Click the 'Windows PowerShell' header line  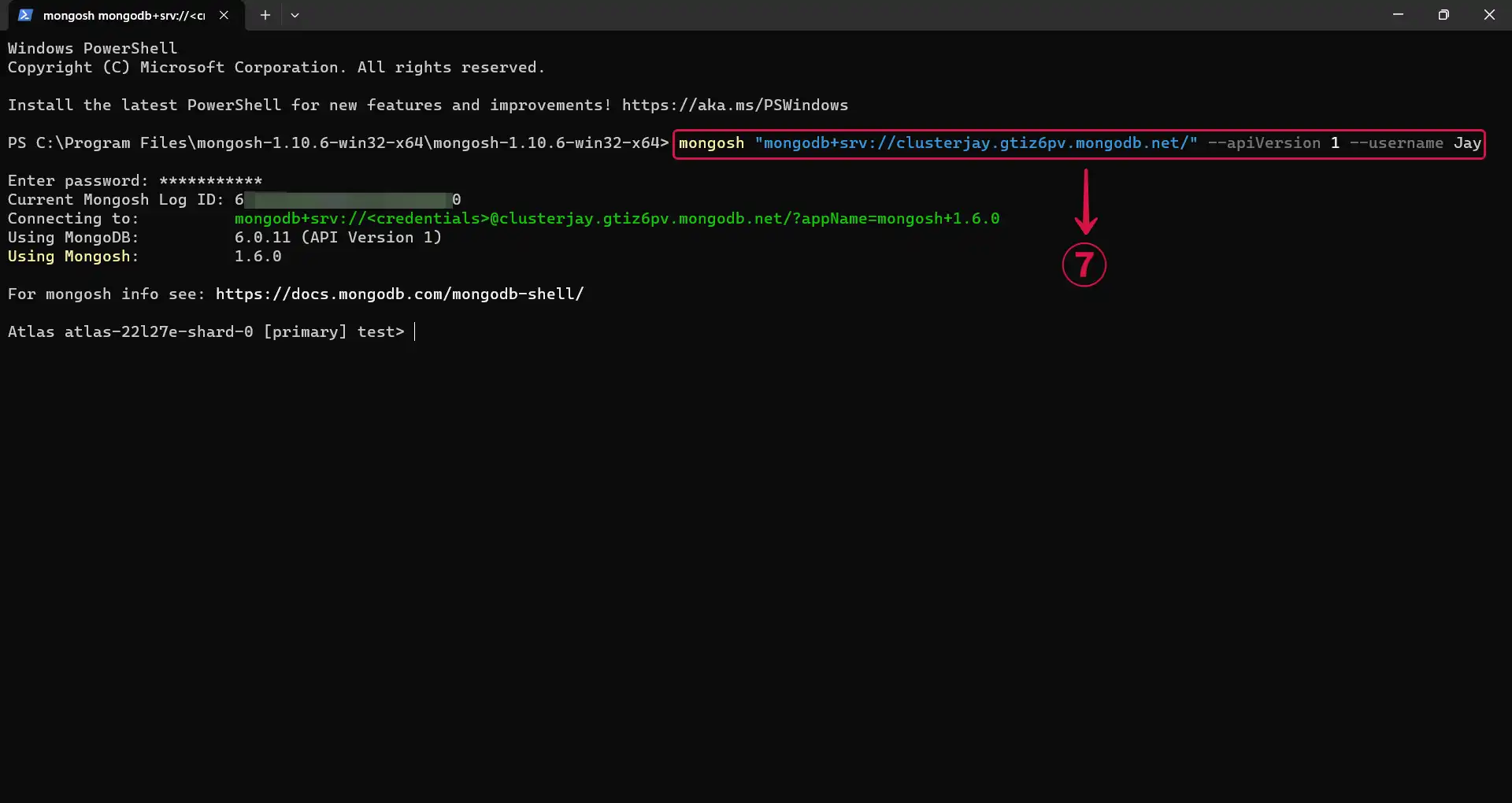coord(93,48)
